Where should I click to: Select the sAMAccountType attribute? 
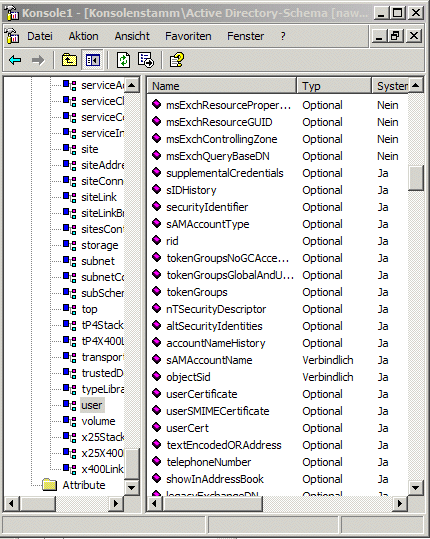point(208,224)
